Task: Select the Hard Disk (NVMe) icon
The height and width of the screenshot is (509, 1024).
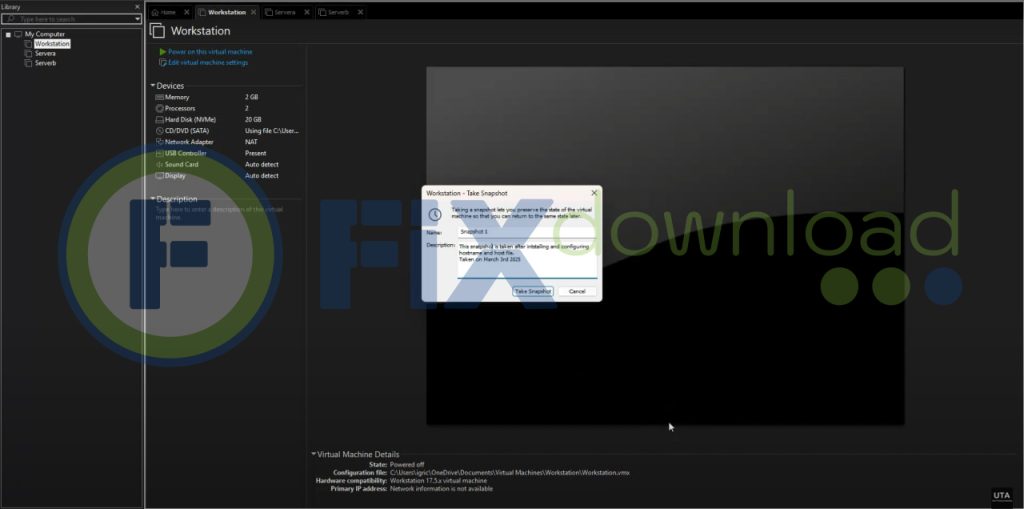Action: click(x=159, y=119)
